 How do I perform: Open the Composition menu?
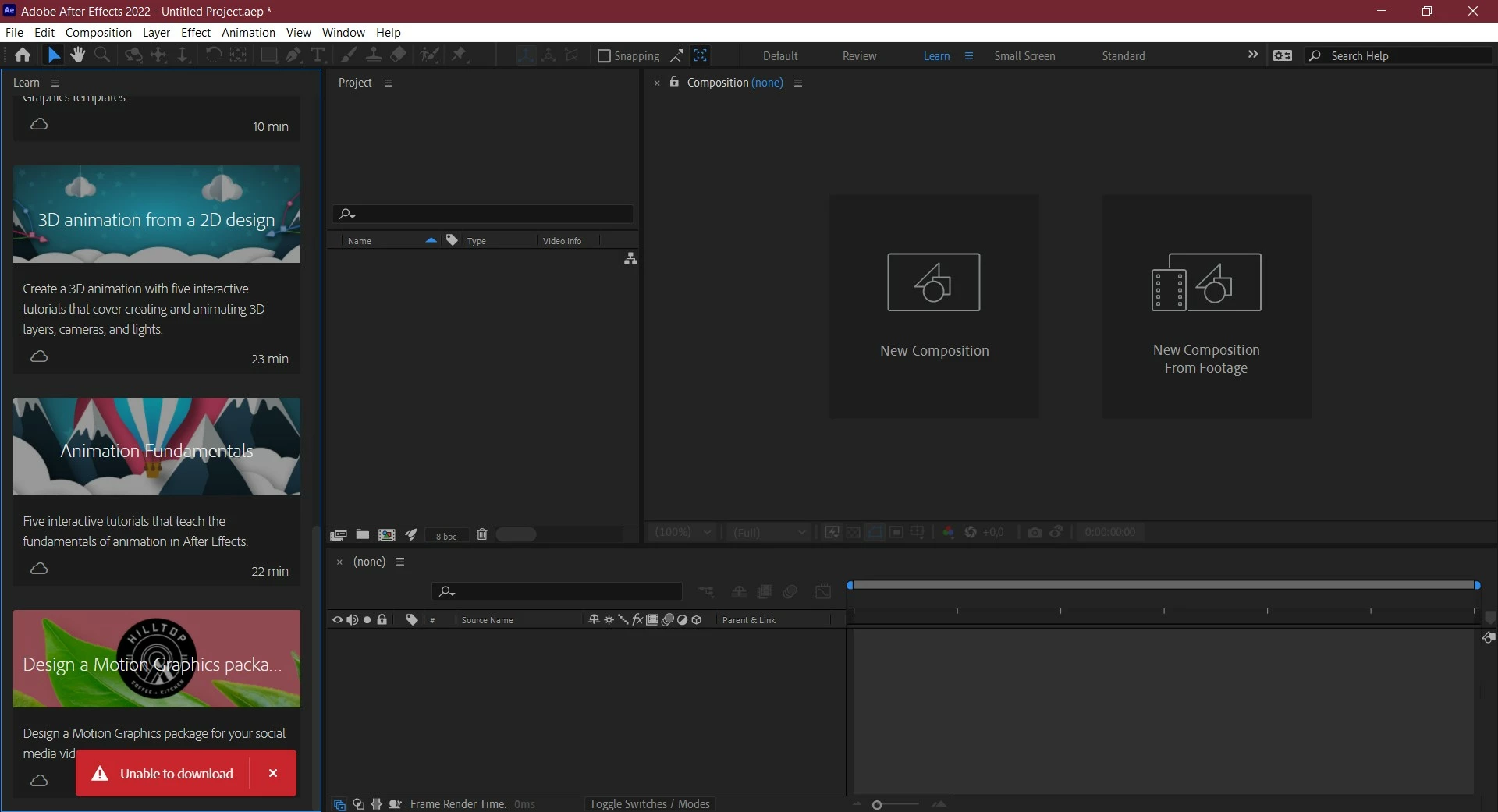pos(98,32)
